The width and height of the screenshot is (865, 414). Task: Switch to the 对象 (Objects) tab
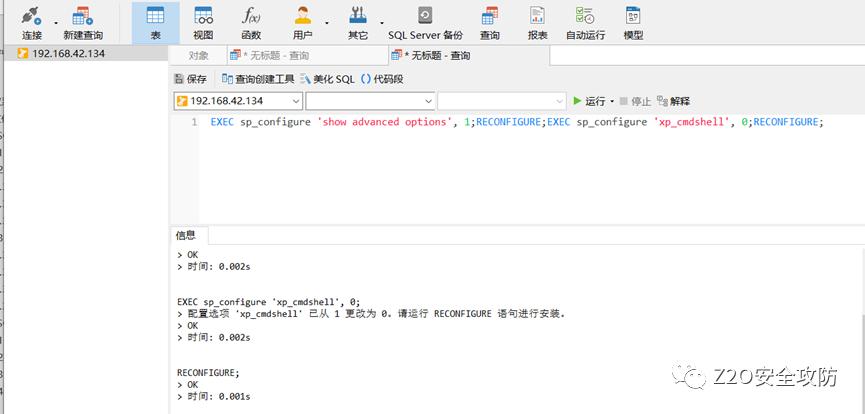[199, 56]
